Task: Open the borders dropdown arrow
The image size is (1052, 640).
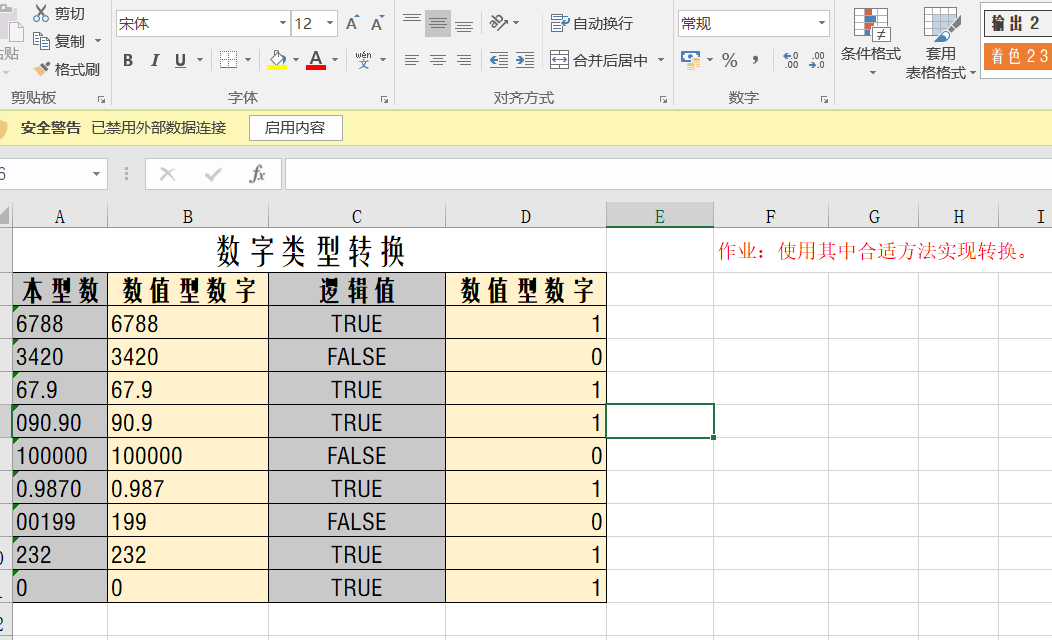Action: [x=248, y=60]
